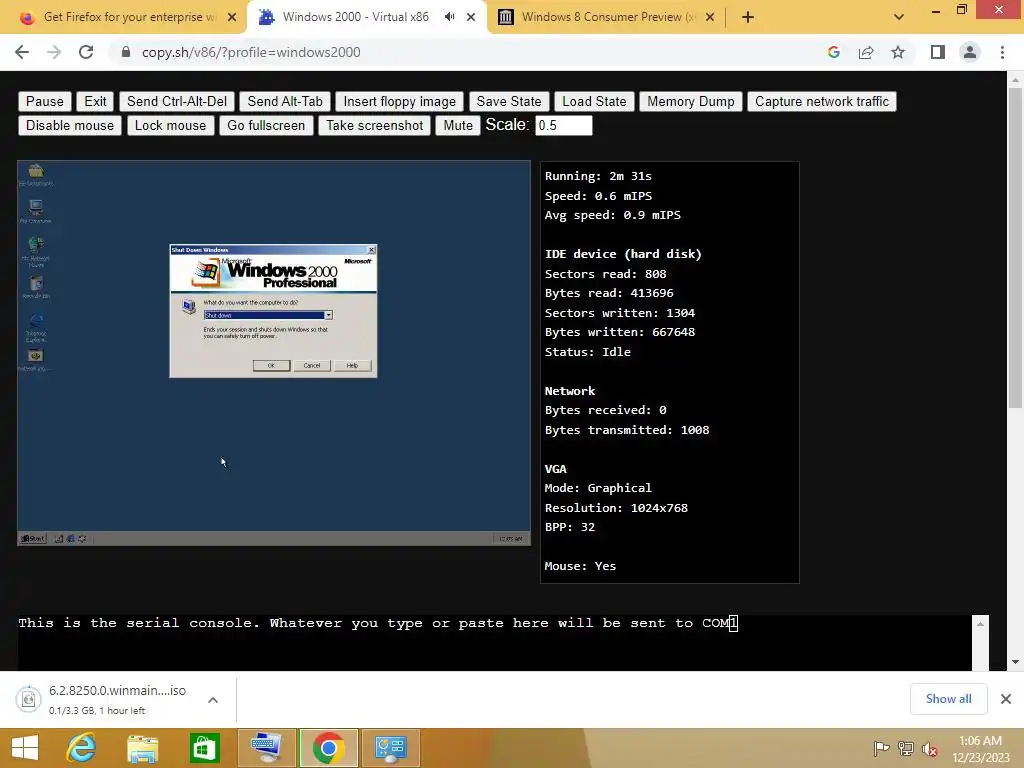Switch to Windows 8 Consumer Preview tab
Image resolution: width=1024 pixels, height=768 pixels.
(x=607, y=17)
